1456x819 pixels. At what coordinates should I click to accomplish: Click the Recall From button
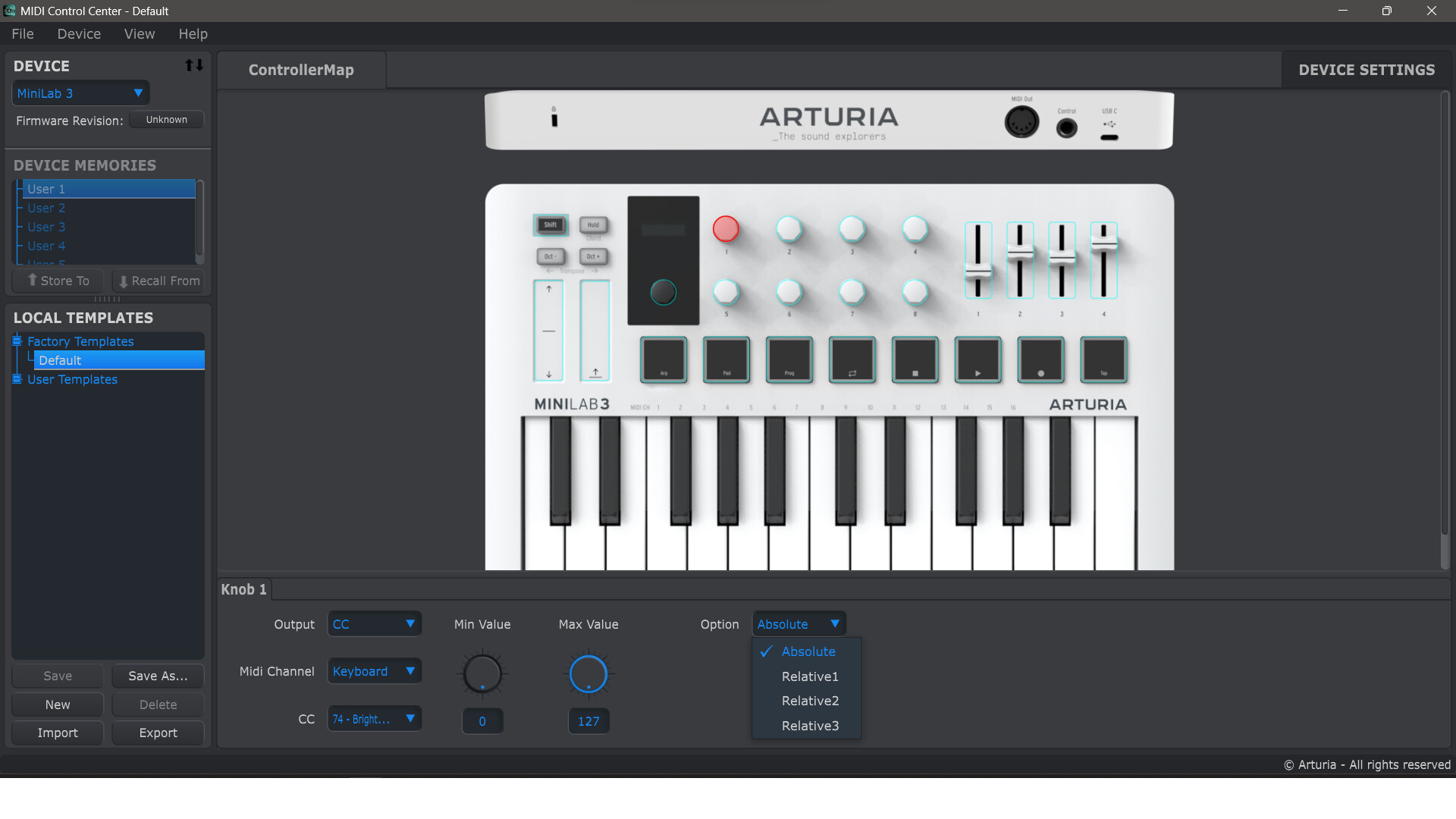[x=158, y=281]
